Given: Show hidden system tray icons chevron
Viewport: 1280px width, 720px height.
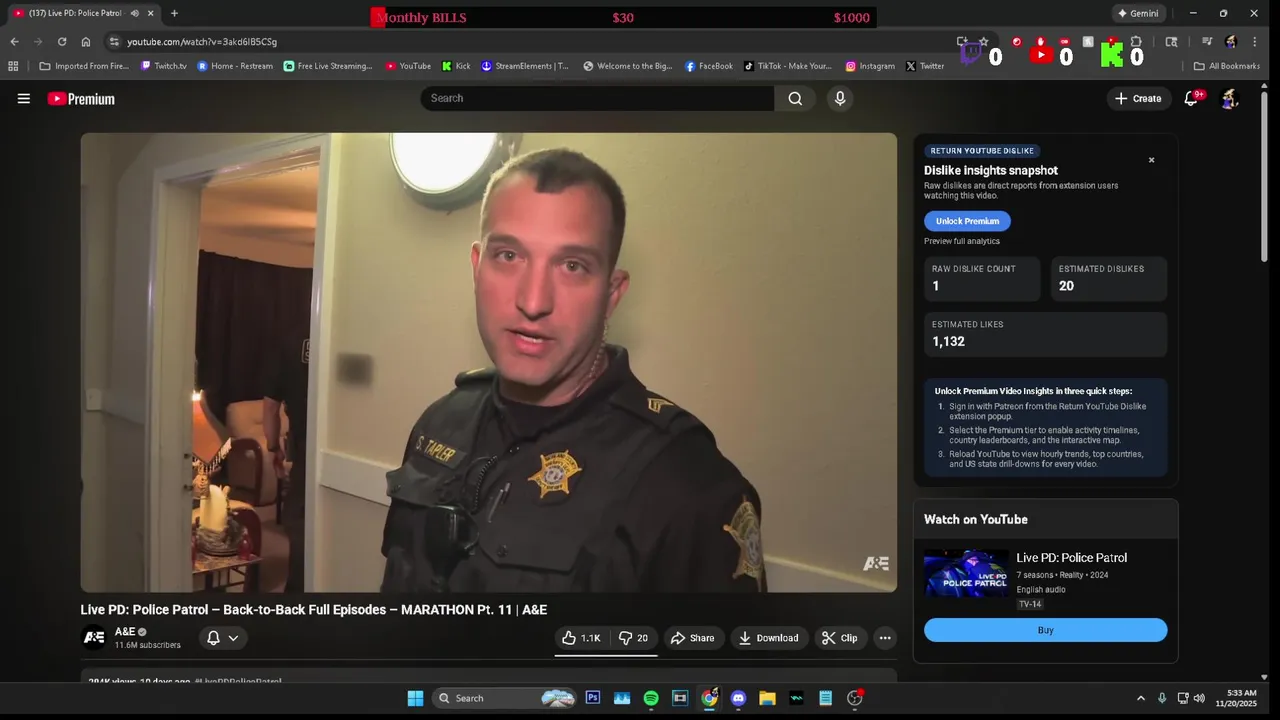Looking at the screenshot, I should (x=1140, y=698).
